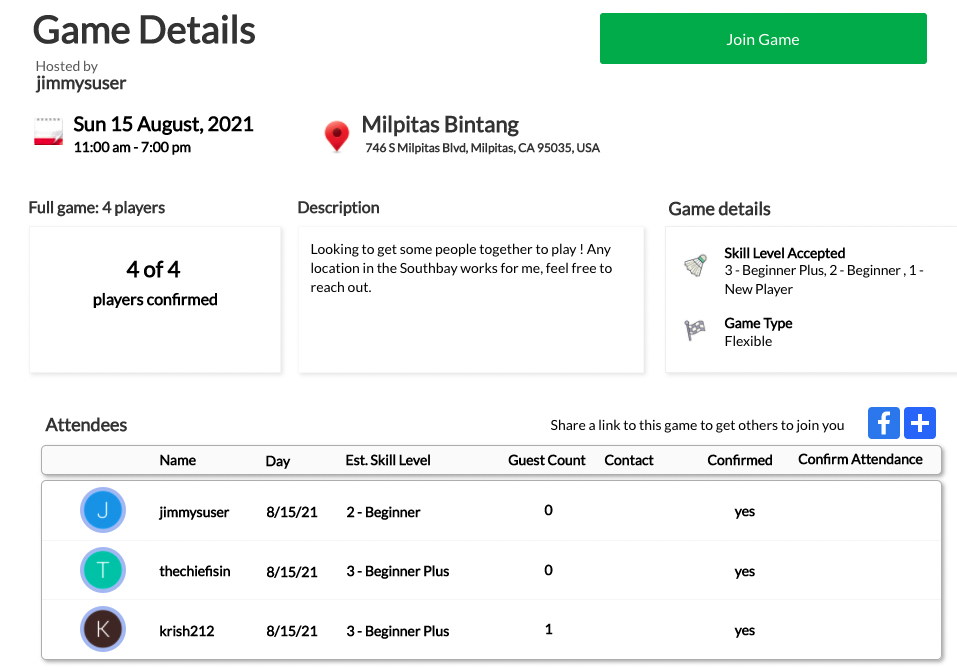Screen dimensions: 957x670
Task: Open thechiefisin's teal T avatar
Action: [x=102, y=571]
